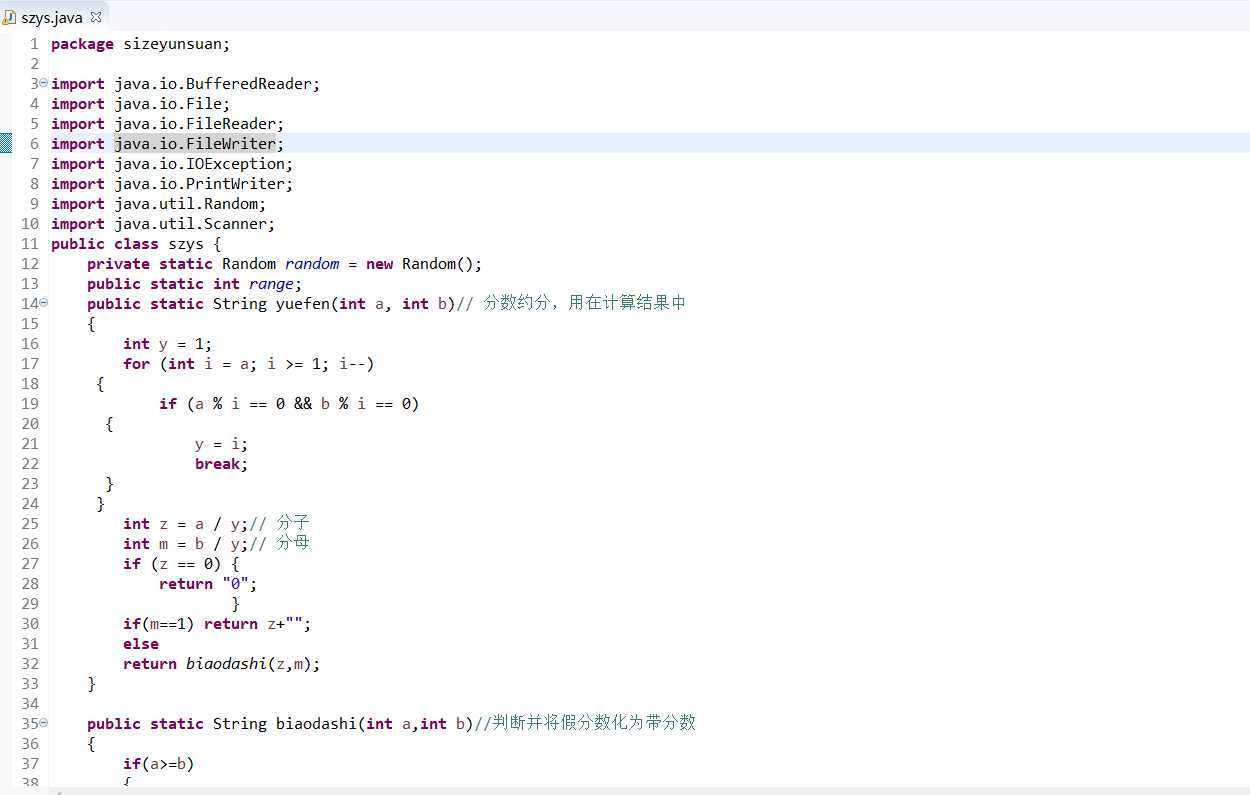1250x795 pixels.
Task: Click line number 1 in the gutter
Action: point(34,44)
